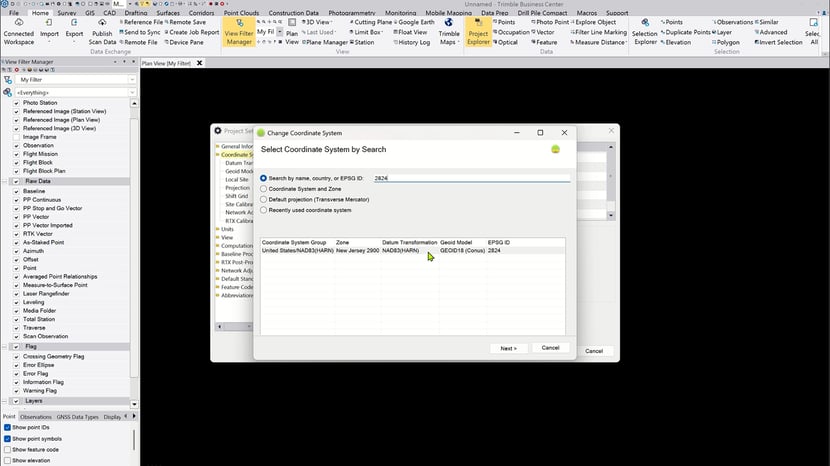Cancel the Change Coordinate System dialog

pos(550,348)
